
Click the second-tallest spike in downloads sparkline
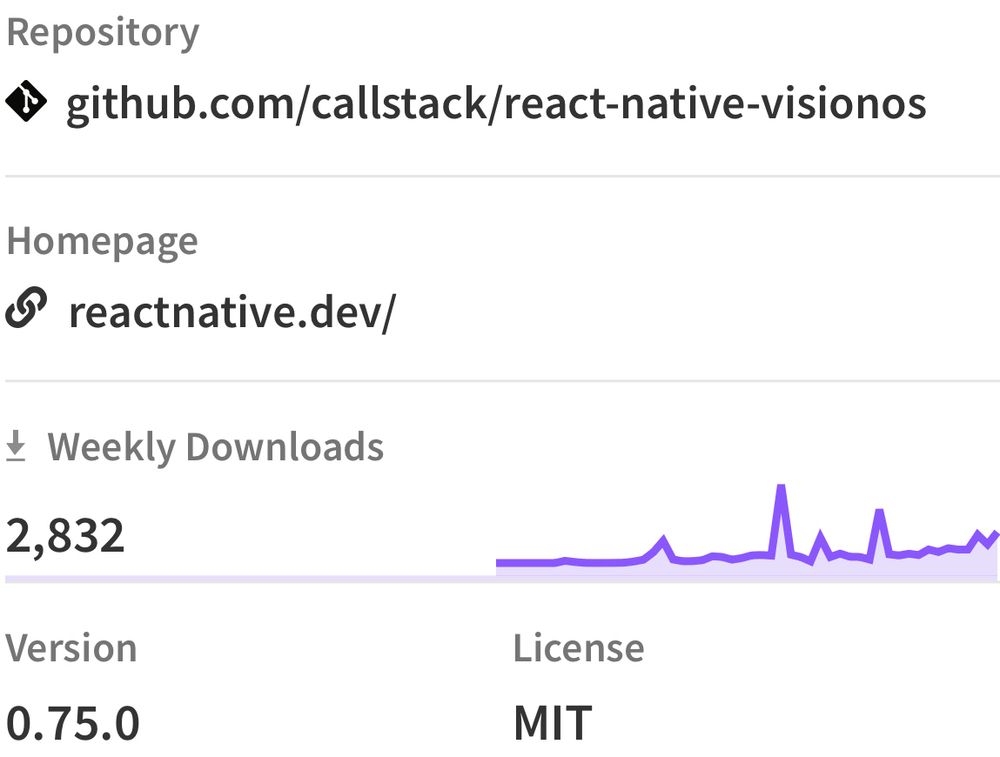coord(880,513)
